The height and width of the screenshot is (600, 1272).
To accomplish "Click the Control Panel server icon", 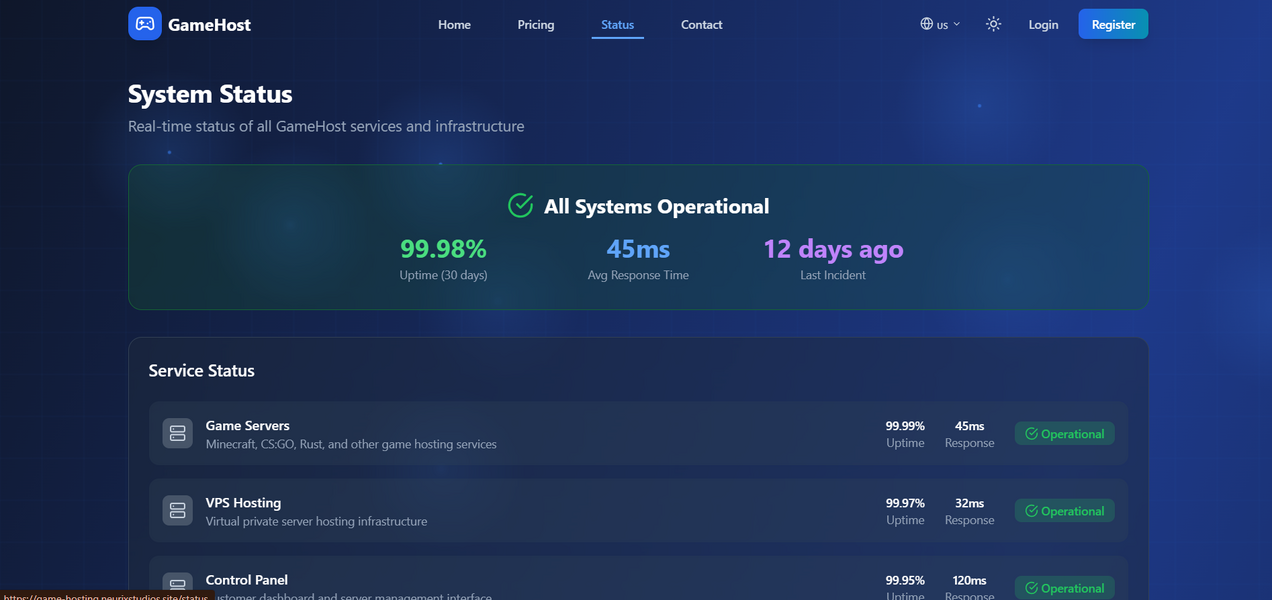I will click(178, 586).
